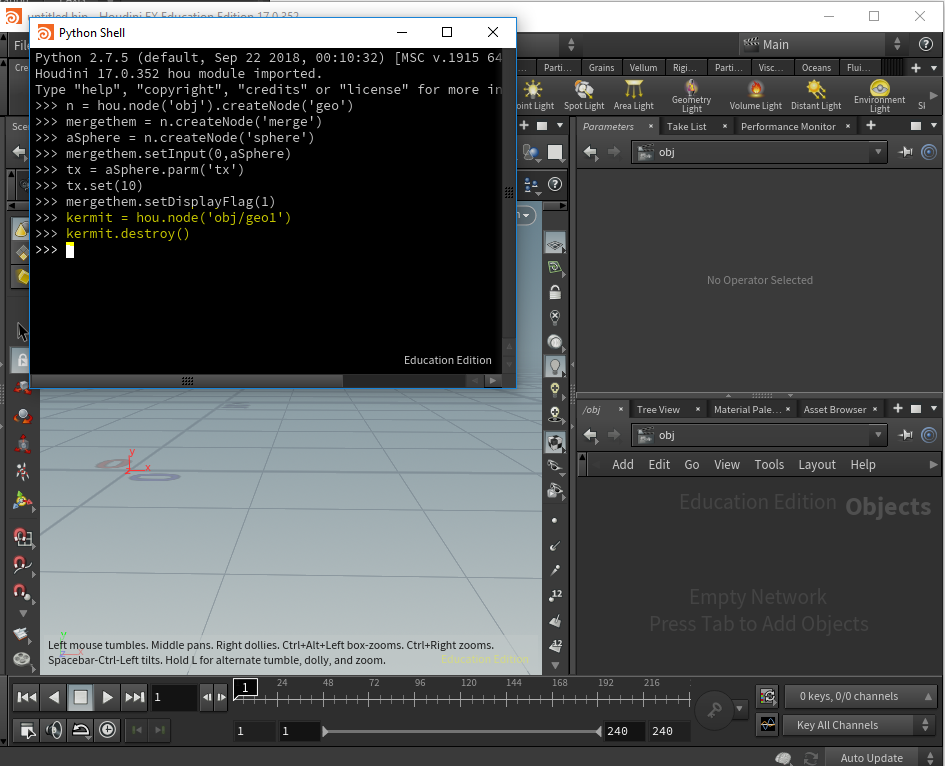945x766 pixels.
Task: Toggle the real time playback clock button
Action: pos(107,730)
